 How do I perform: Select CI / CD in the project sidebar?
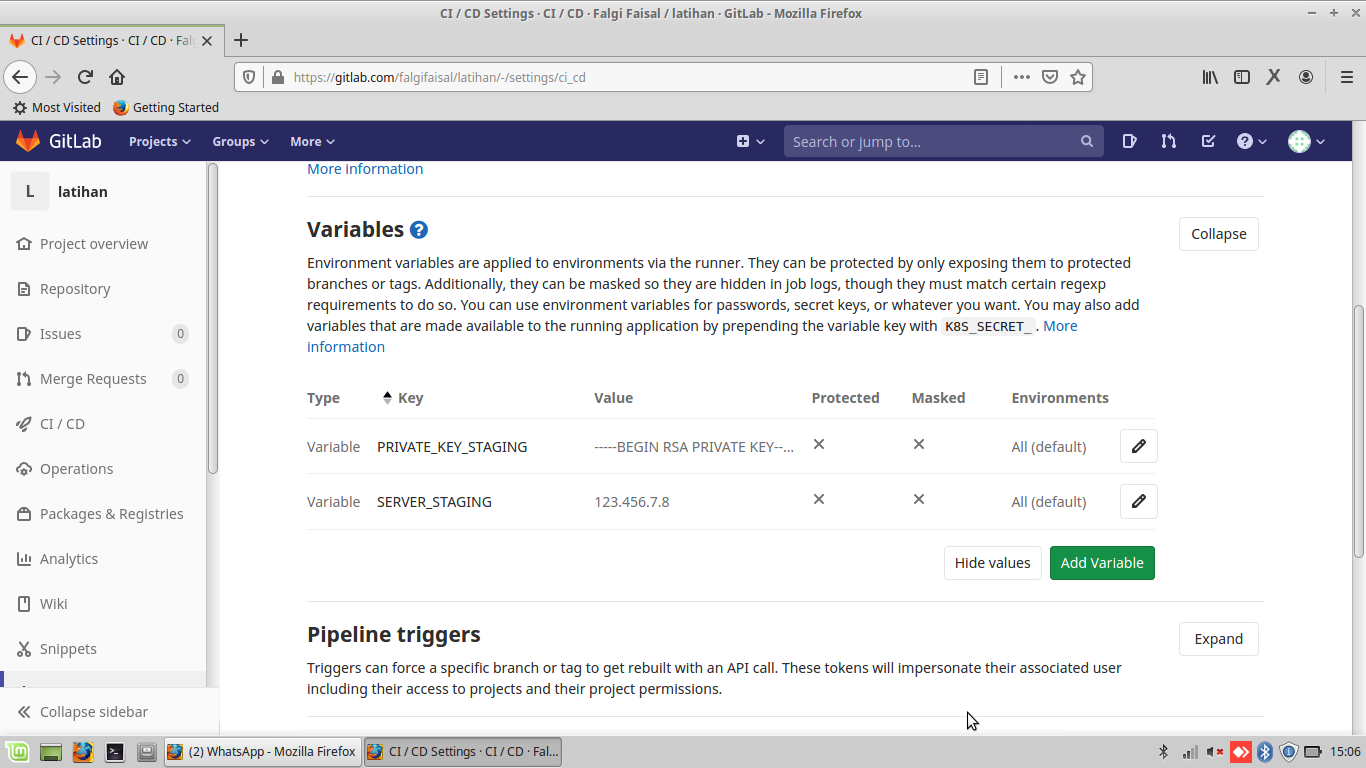[x=61, y=423]
